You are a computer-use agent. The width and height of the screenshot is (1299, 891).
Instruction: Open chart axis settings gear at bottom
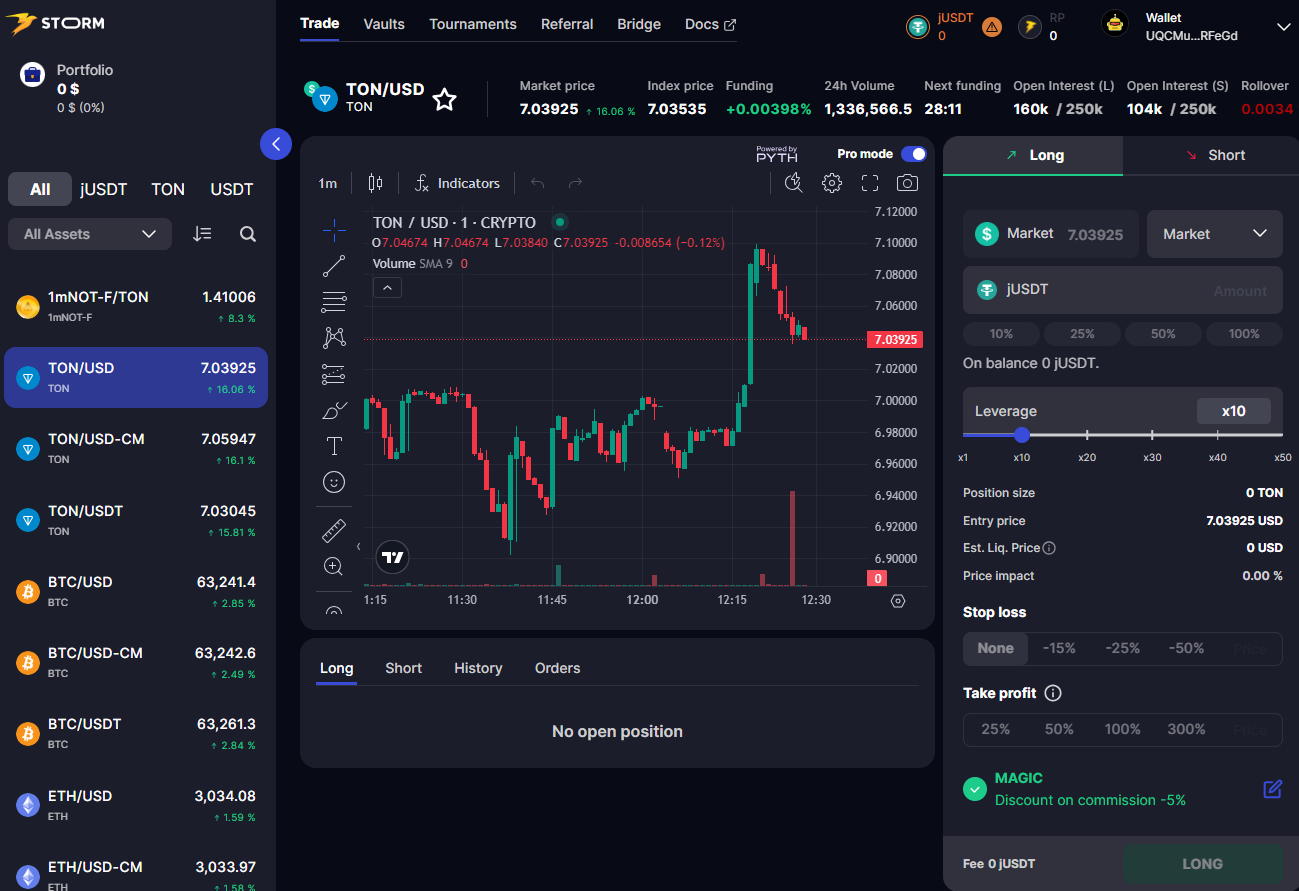[898, 601]
